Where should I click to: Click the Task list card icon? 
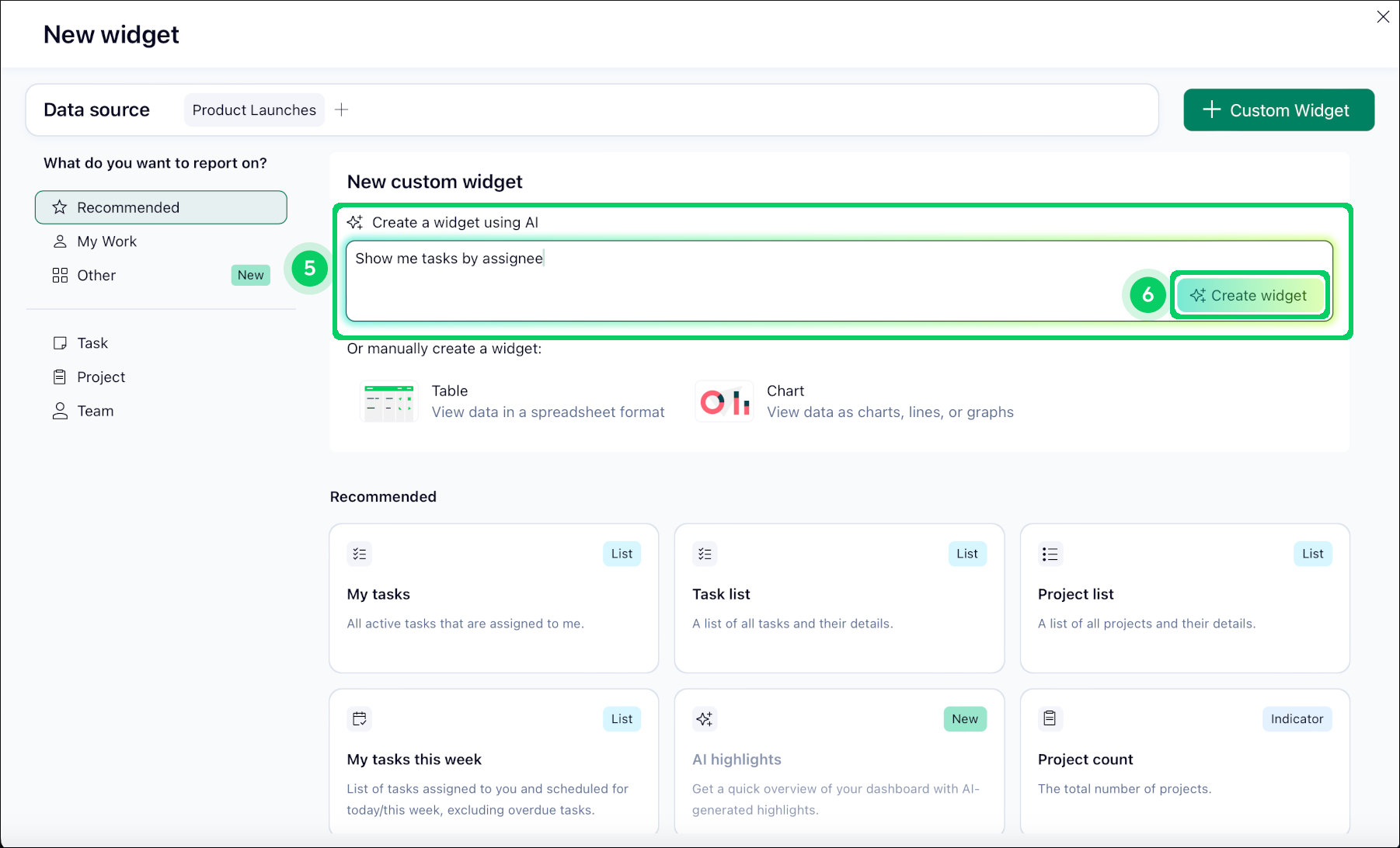(x=705, y=554)
